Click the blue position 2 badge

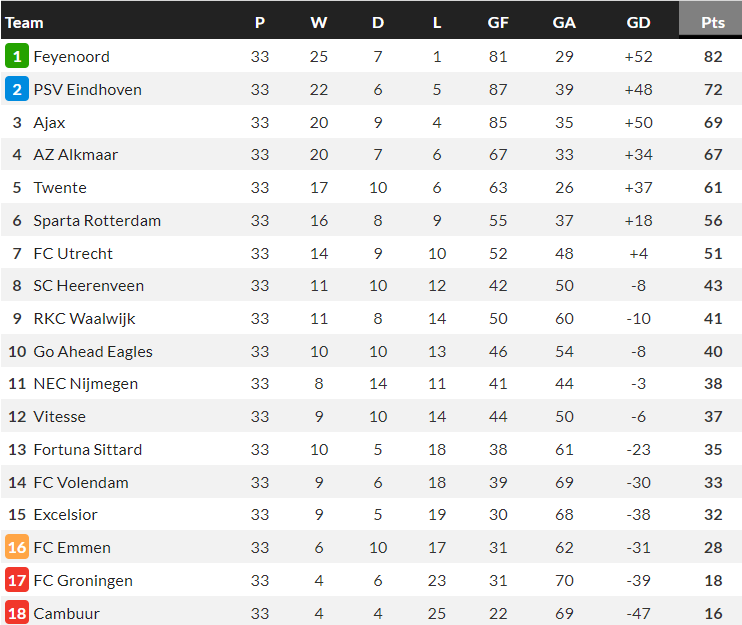point(17,90)
